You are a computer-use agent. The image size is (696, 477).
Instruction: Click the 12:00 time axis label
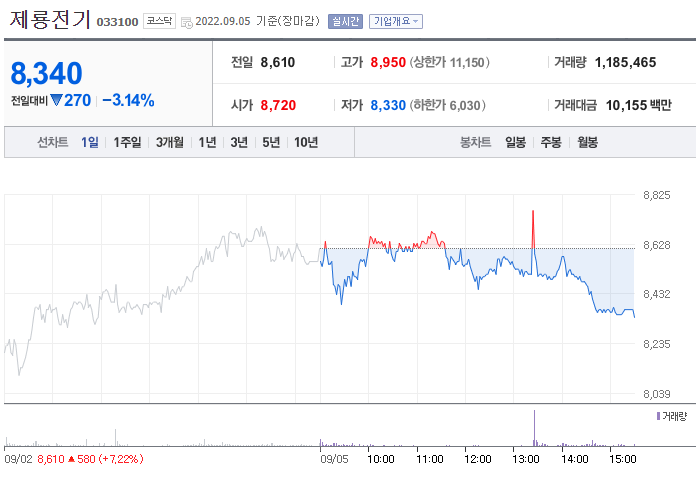(x=478, y=459)
